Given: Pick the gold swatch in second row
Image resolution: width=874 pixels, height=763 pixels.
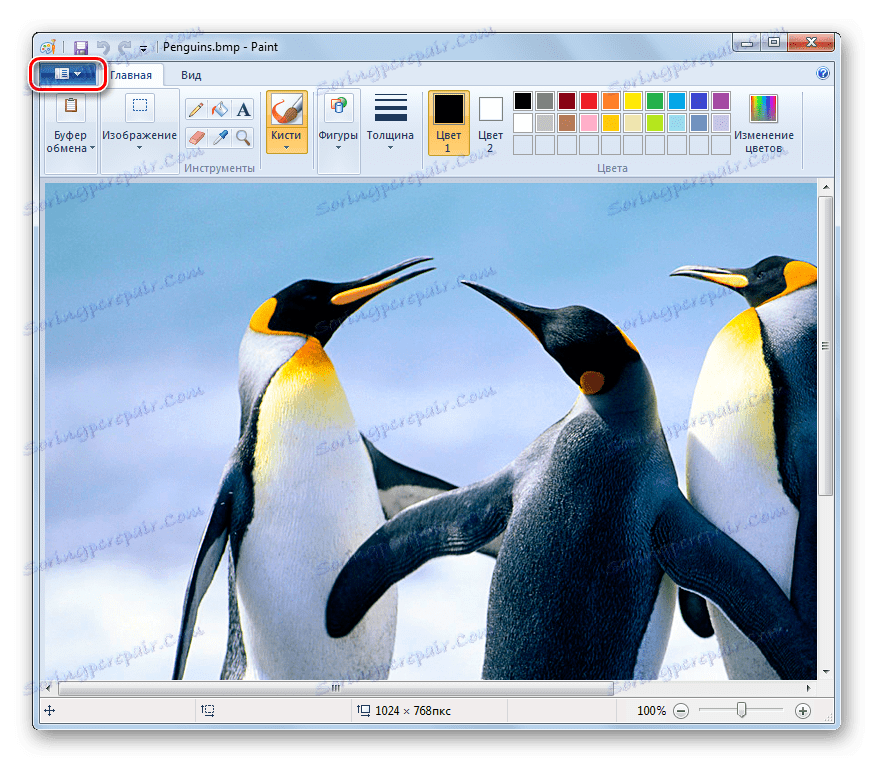Looking at the screenshot, I should tap(611, 123).
